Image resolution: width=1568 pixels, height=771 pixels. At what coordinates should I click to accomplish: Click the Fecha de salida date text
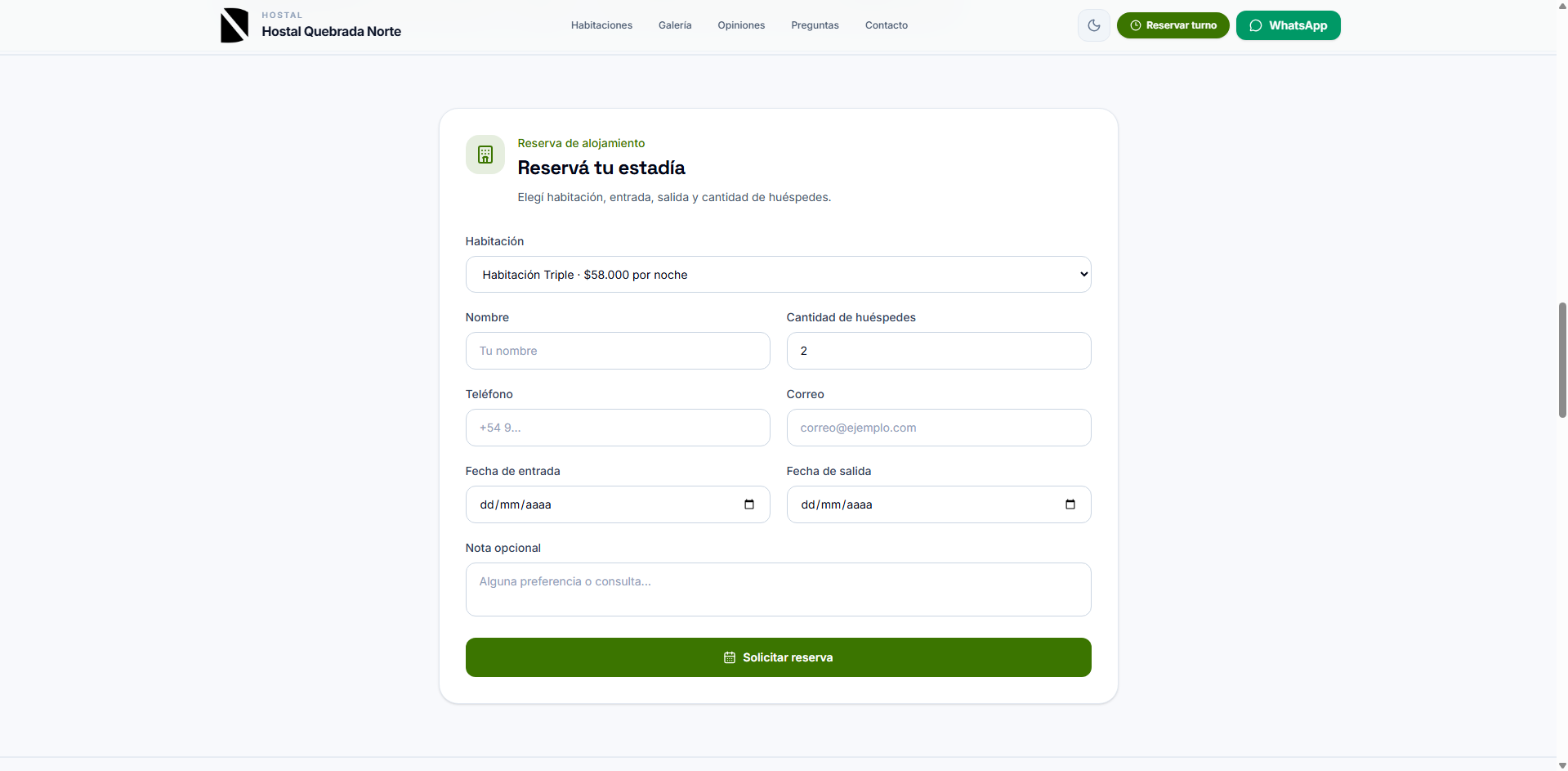click(837, 504)
